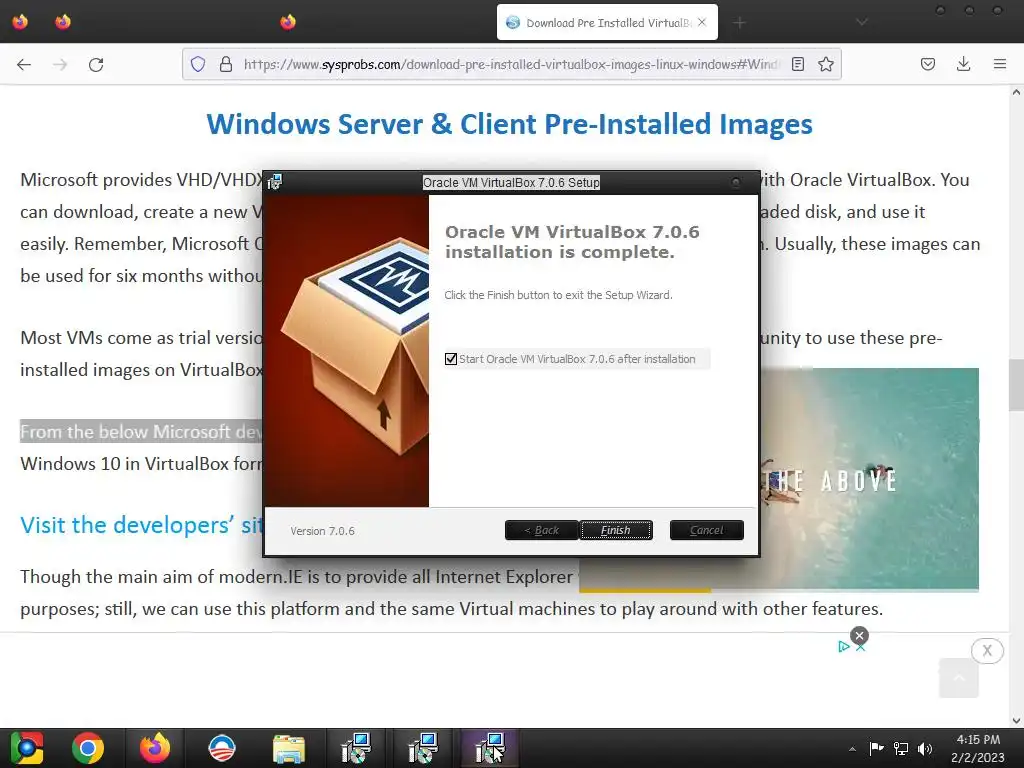
Task: Switch to first pinned Firefox tab
Action: click(20, 22)
